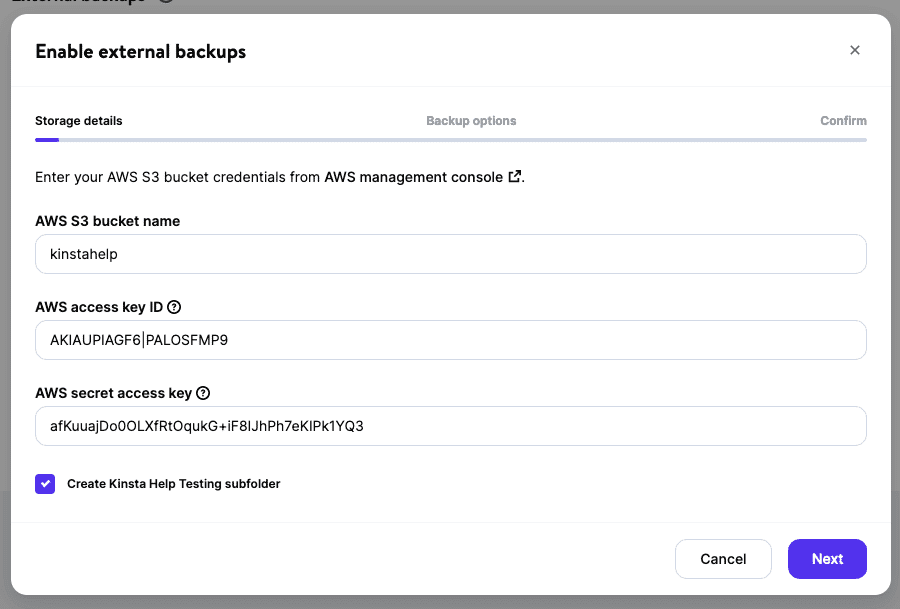The width and height of the screenshot is (900, 609).
Task: Place cursor in the AWS access key ID field
Action: point(450,340)
